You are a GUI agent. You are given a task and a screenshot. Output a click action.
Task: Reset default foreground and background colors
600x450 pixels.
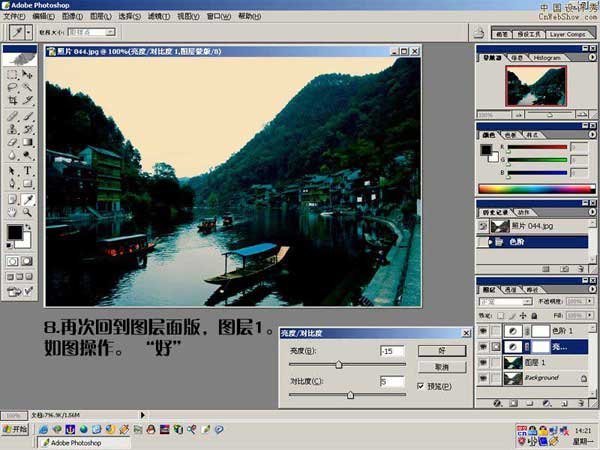click(9, 245)
